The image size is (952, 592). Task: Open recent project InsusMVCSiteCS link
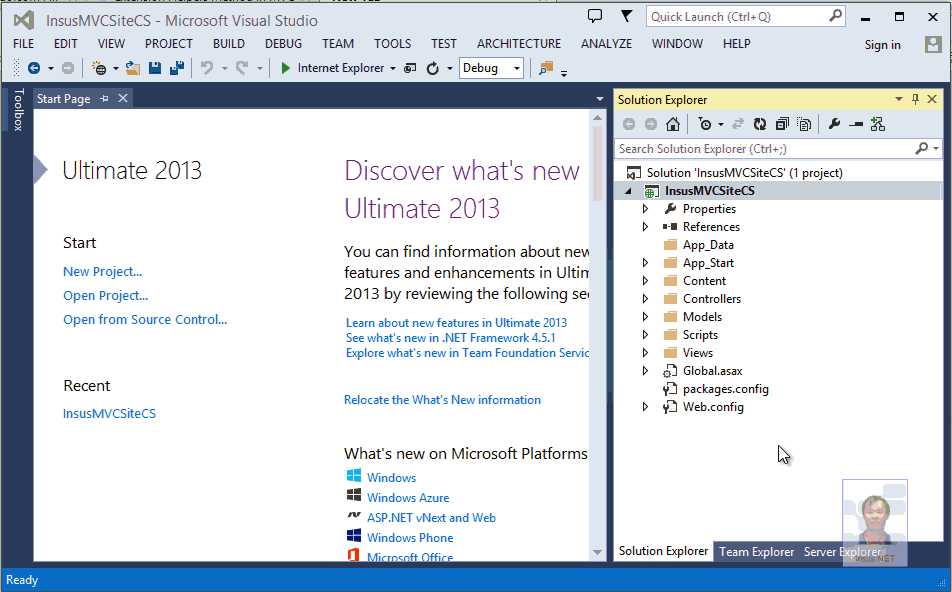[109, 413]
